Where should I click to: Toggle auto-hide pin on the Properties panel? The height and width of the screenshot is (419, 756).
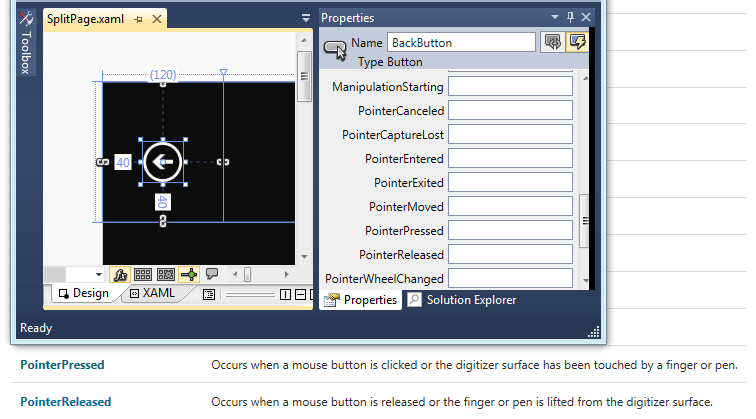point(570,17)
